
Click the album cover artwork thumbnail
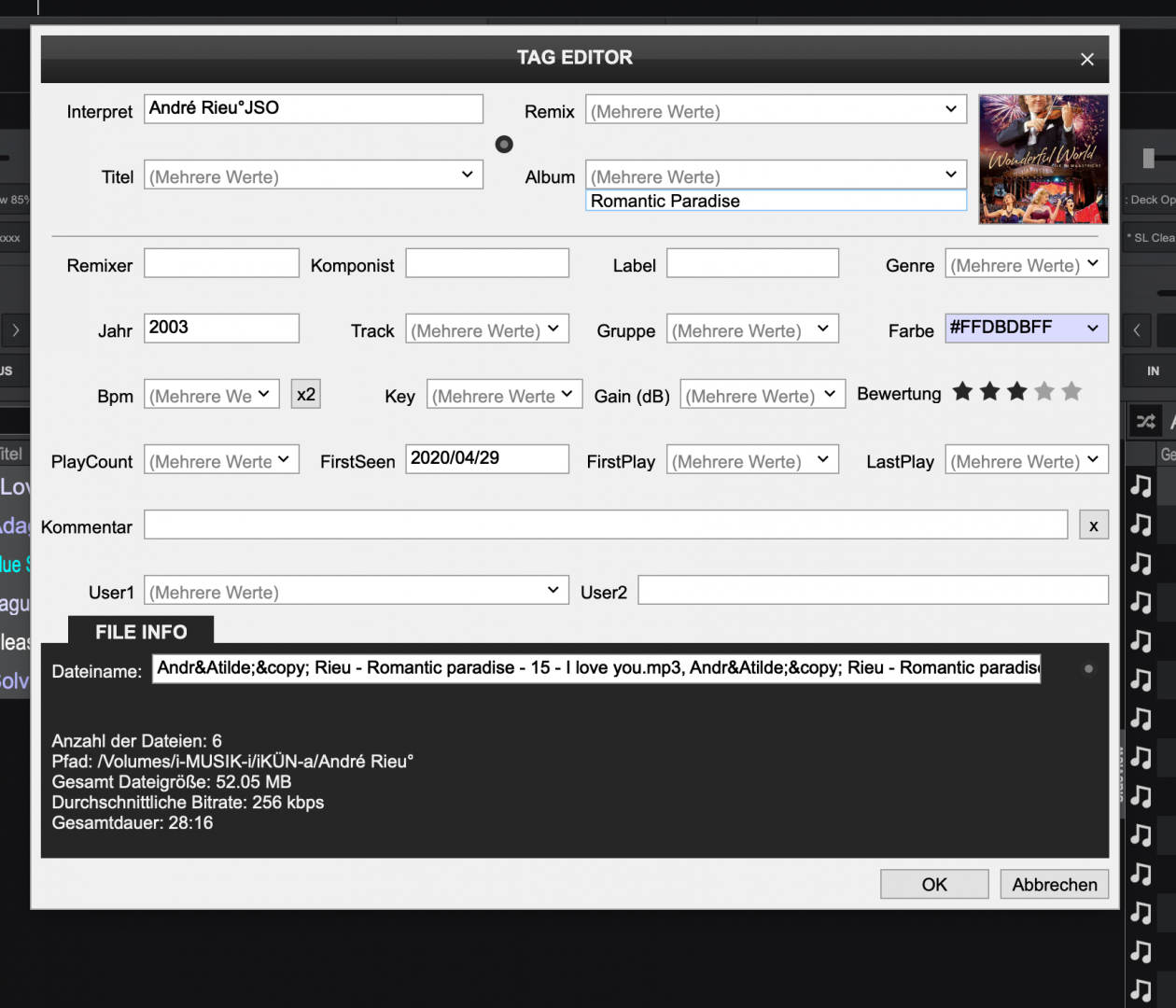pyautogui.click(x=1043, y=159)
